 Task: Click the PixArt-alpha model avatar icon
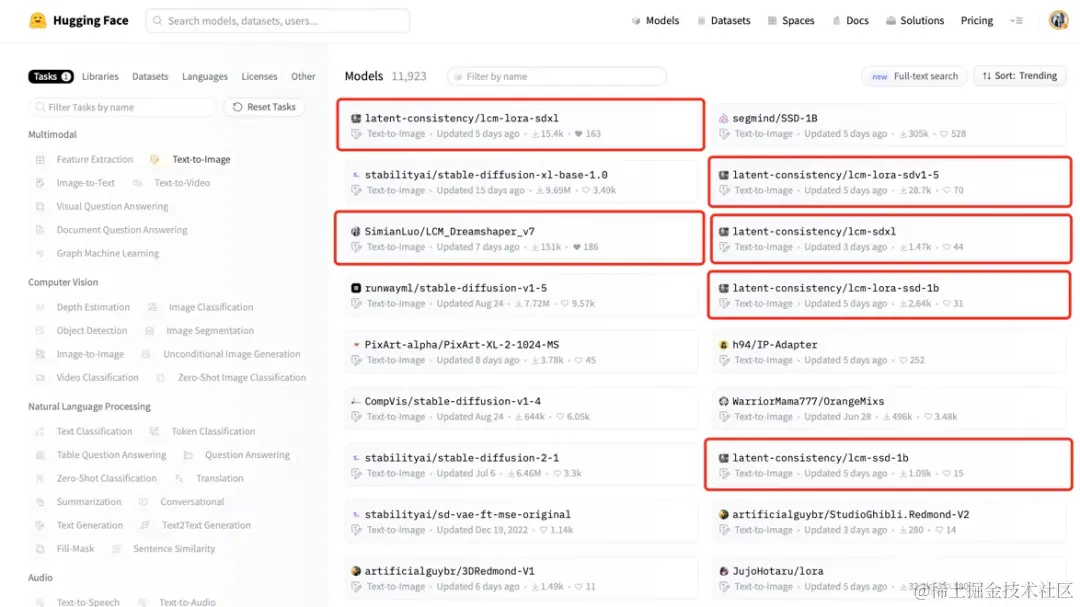point(356,344)
